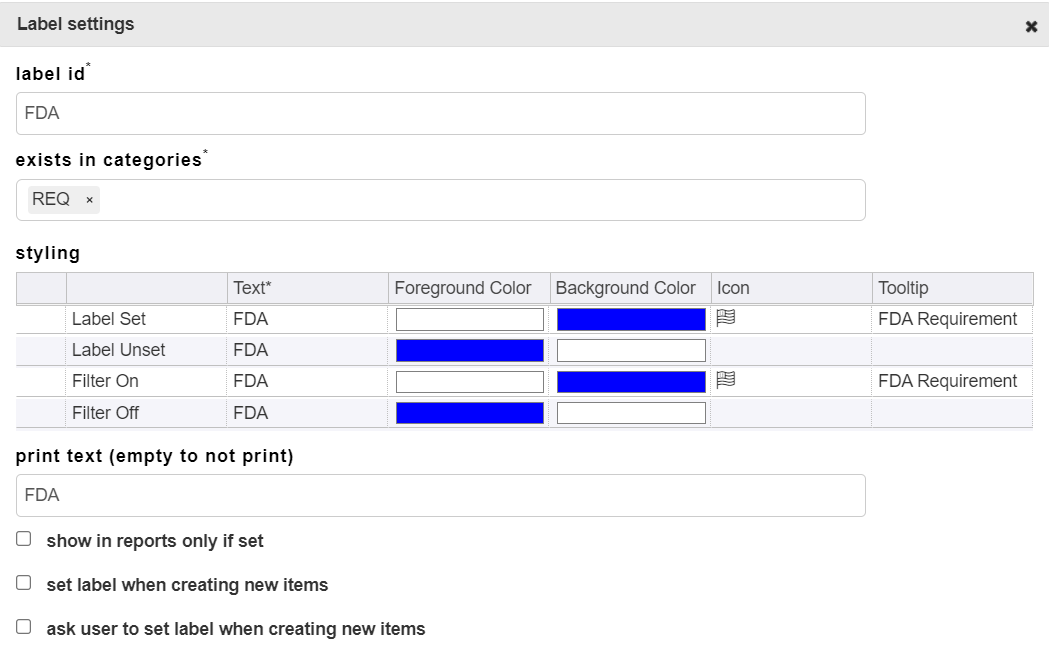
Task: Select the Label Unset row name
Action: (118, 350)
